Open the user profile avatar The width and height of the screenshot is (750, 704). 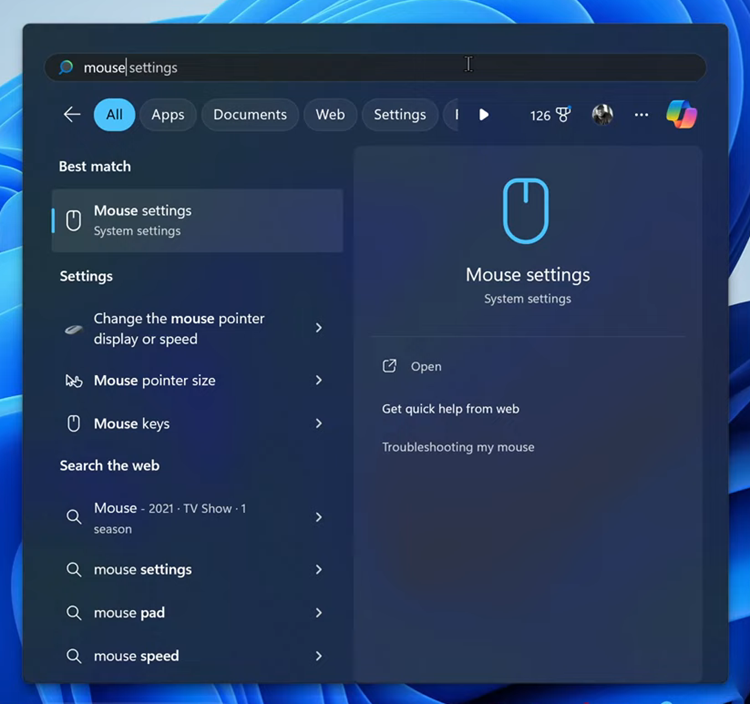(602, 115)
